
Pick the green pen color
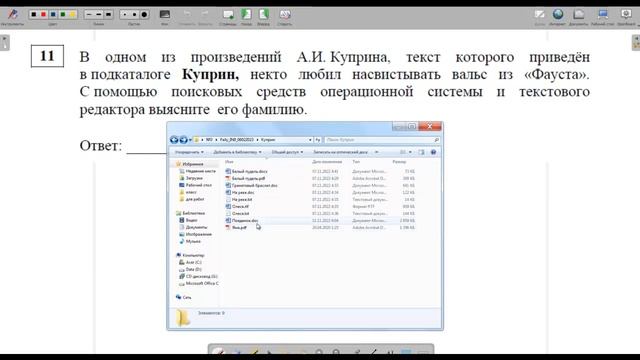coord(63,14)
